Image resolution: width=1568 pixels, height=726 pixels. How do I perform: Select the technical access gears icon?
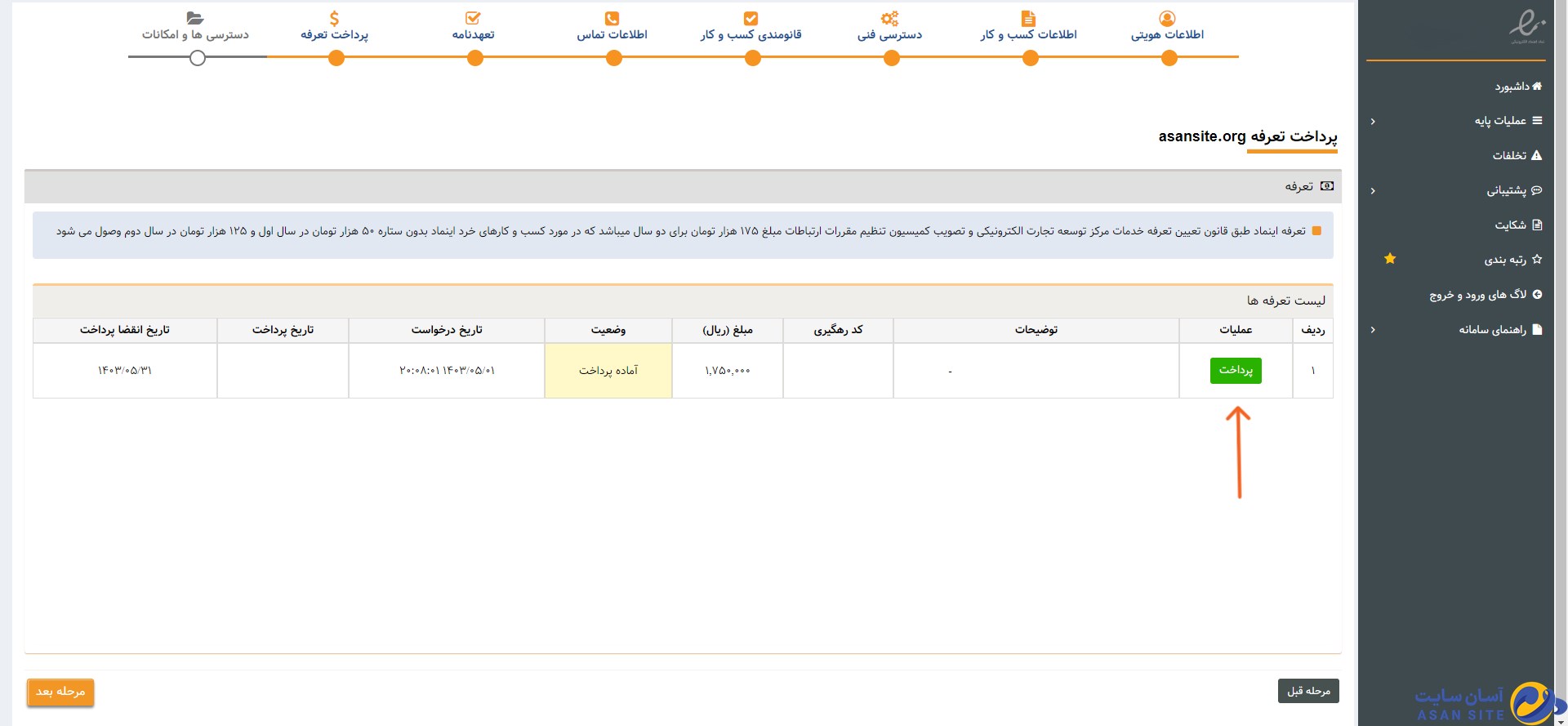pos(889,18)
